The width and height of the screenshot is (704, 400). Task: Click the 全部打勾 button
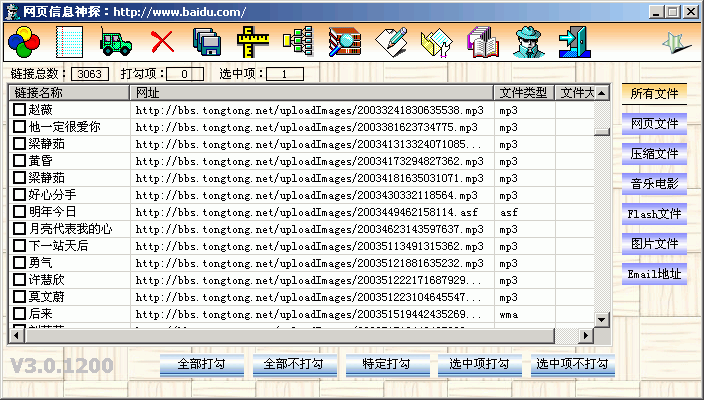[202, 365]
